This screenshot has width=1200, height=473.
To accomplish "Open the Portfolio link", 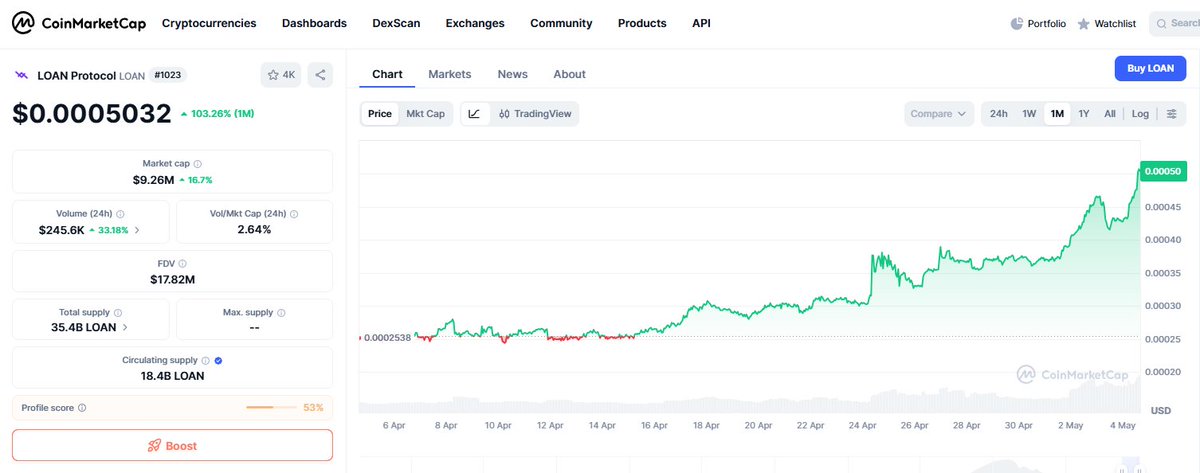I will tap(1038, 23).
